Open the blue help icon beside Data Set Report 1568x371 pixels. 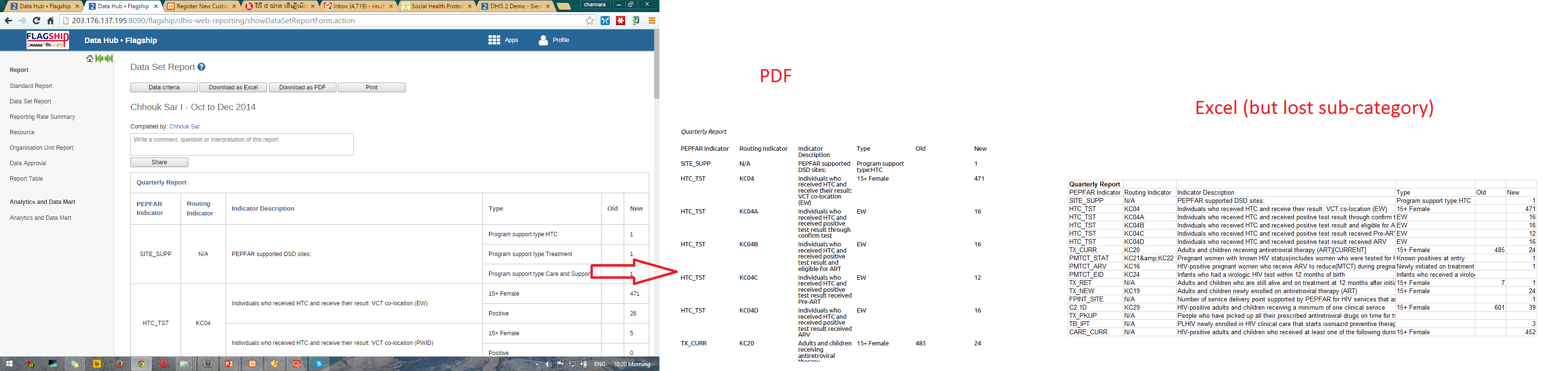pos(201,67)
